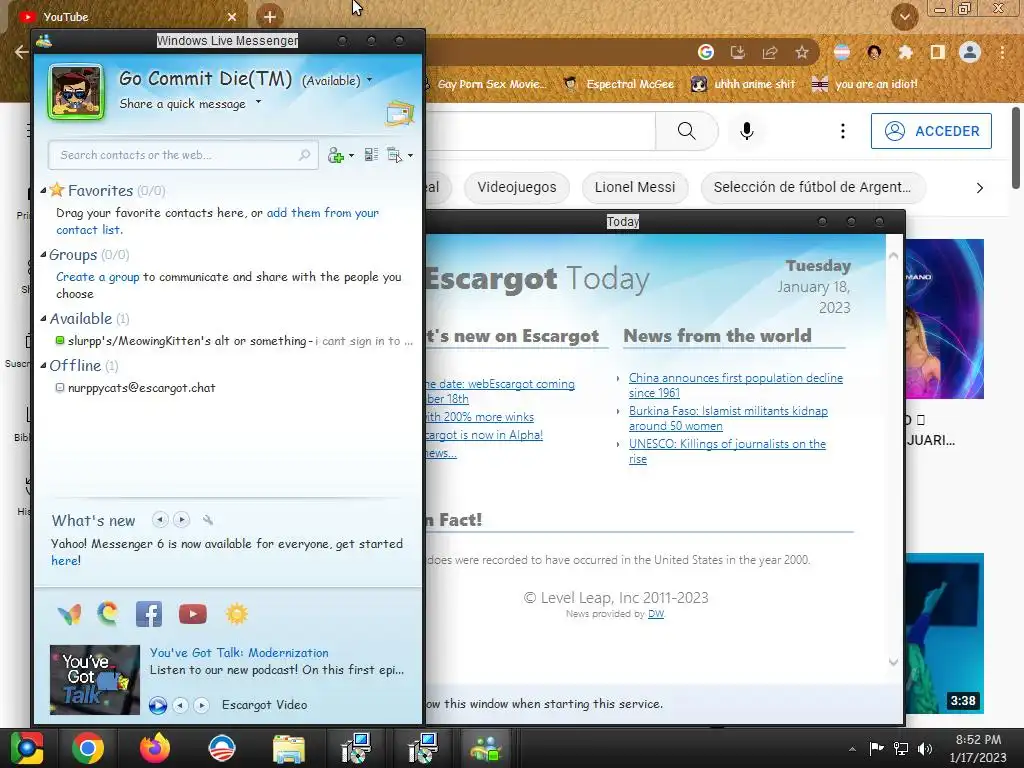
Task: Open the show menu icon in Messenger
Action: point(394,155)
